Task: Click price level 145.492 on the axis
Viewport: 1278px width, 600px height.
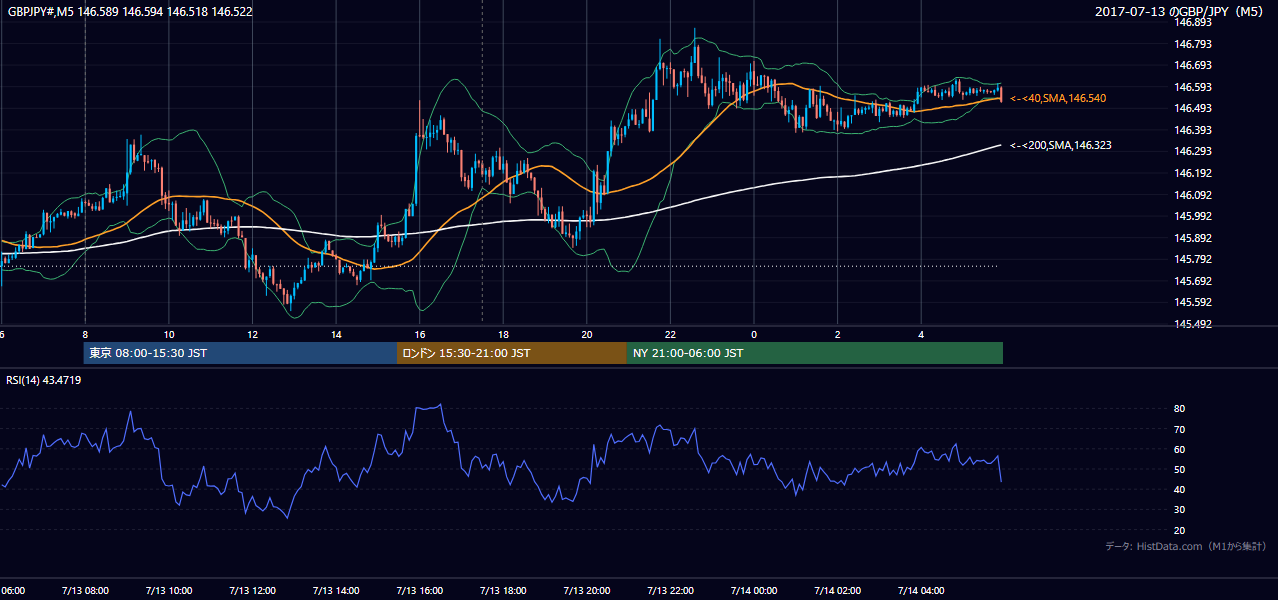Action: tap(1192, 324)
